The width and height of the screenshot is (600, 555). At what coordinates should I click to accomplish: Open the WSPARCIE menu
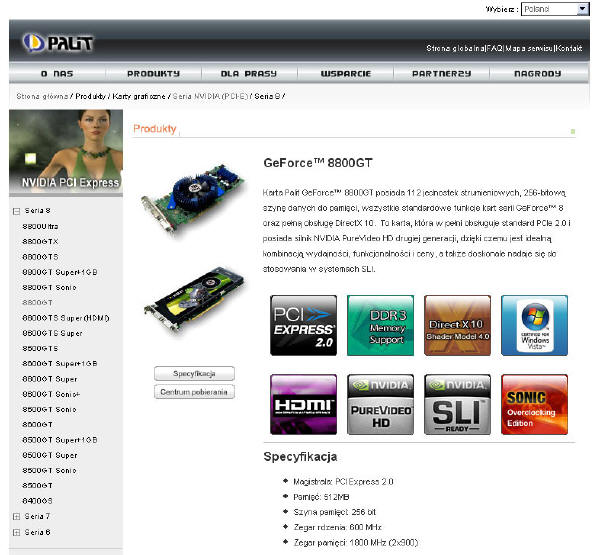[x=346, y=73]
